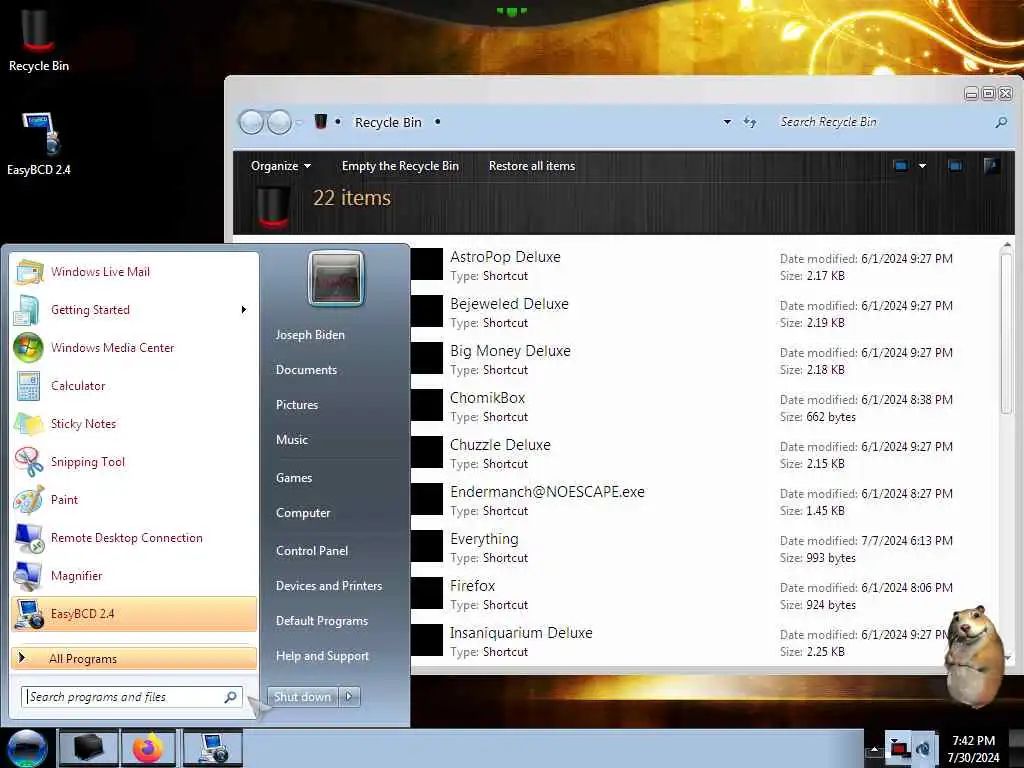
Task: Expand the recent pages dropdown arrow
Action: (299, 122)
